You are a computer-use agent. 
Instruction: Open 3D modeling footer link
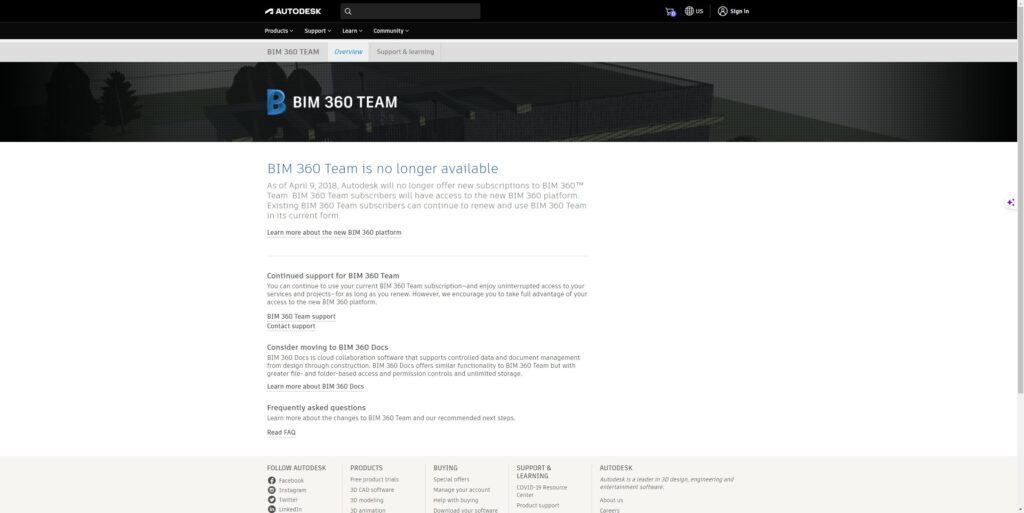(x=367, y=500)
